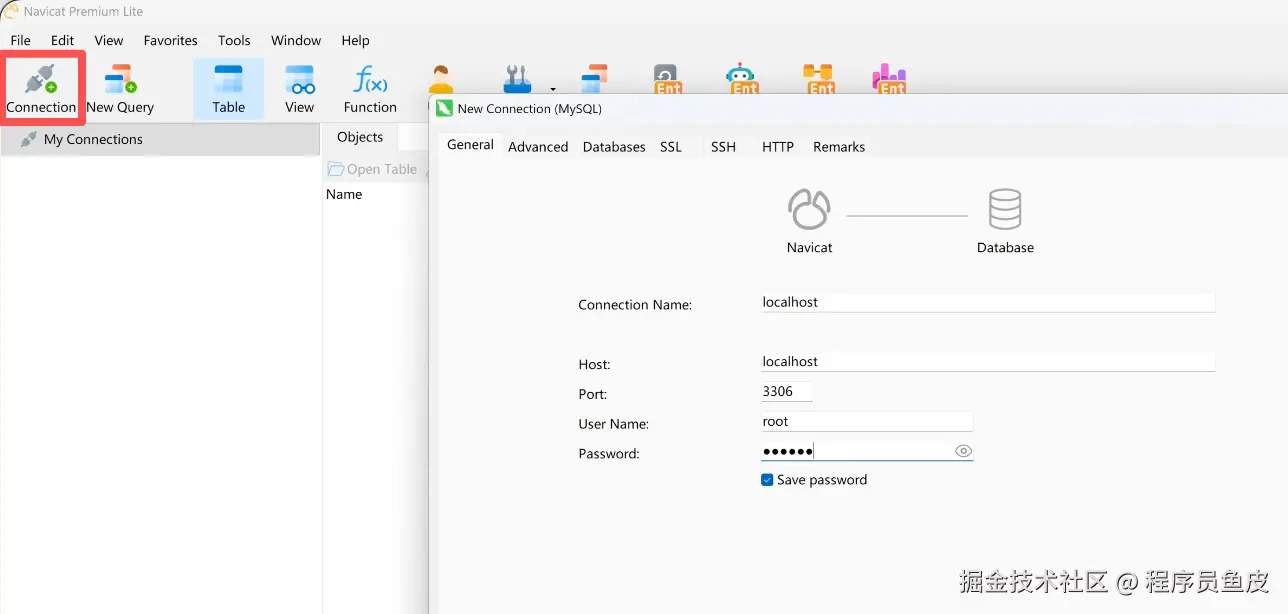Click the Others tools icon in toolbar
Image resolution: width=1288 pixels, height=614 pixels.
517,79
